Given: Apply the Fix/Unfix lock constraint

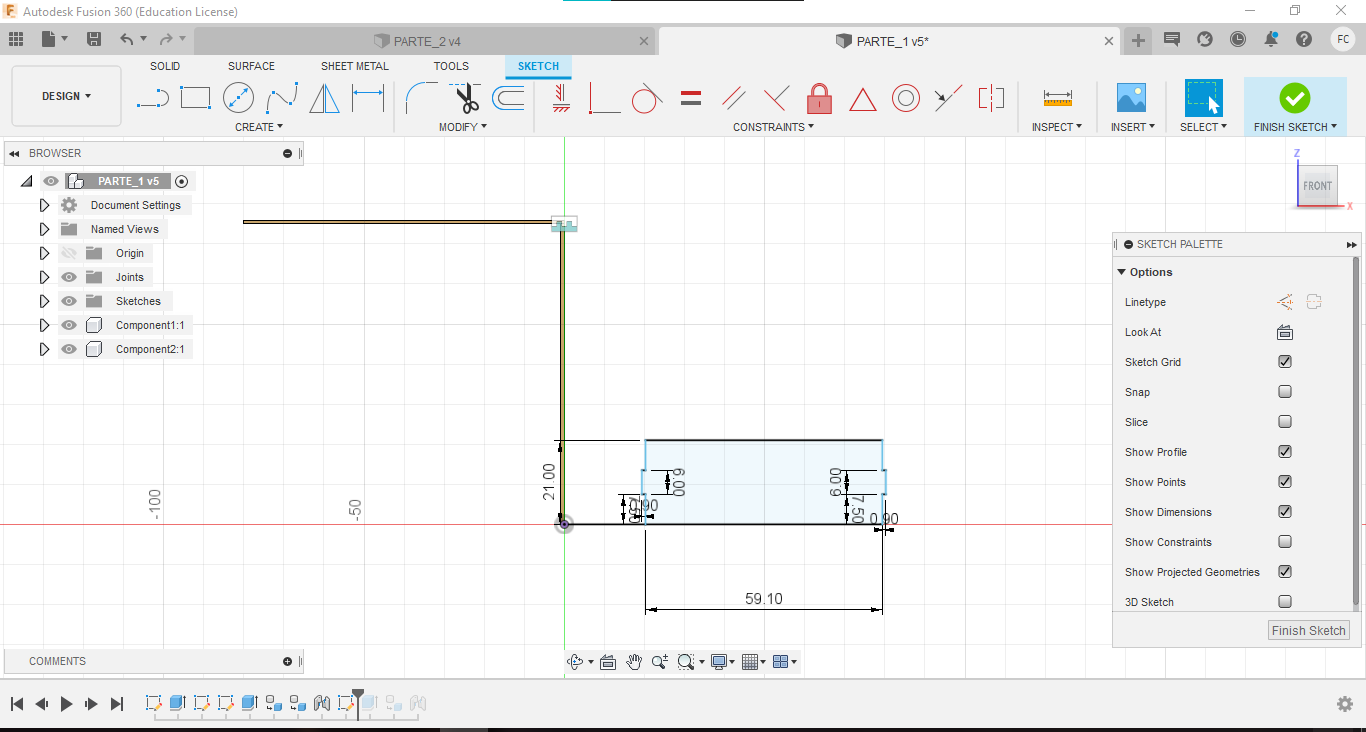Looking at the screenshot, I should point(819,98).
